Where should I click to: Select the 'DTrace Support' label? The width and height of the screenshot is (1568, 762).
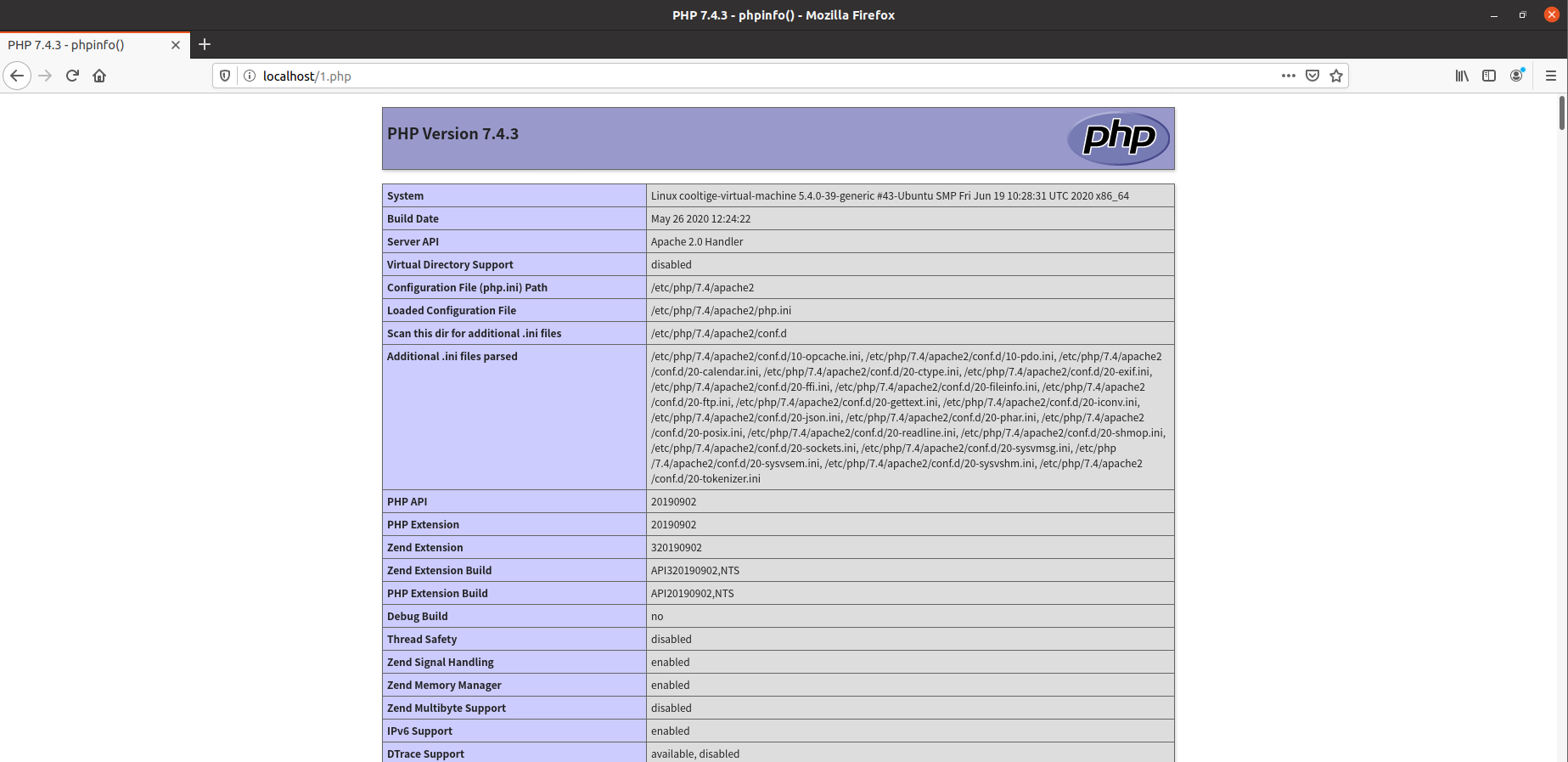425,754
